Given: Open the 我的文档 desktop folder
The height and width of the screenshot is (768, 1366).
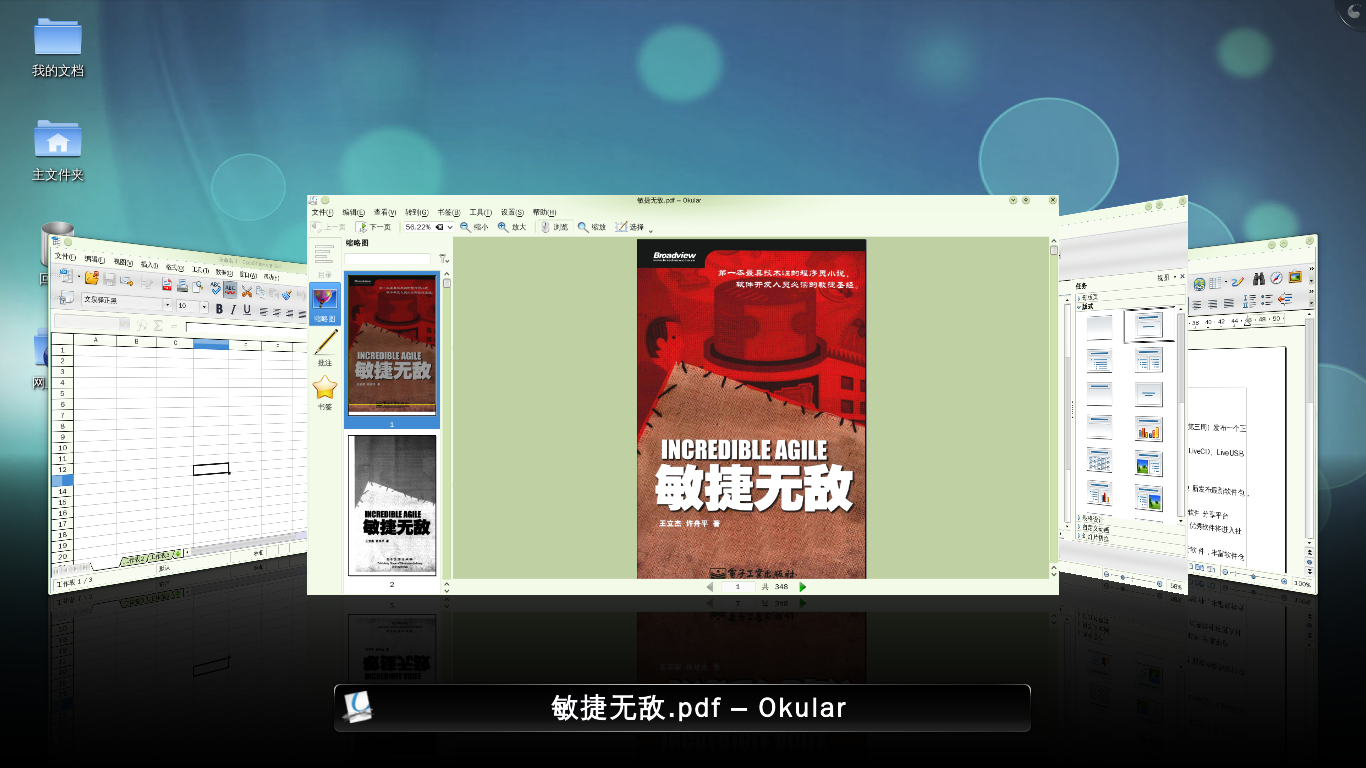Looking at the screenshot, I should pos(58,46).
